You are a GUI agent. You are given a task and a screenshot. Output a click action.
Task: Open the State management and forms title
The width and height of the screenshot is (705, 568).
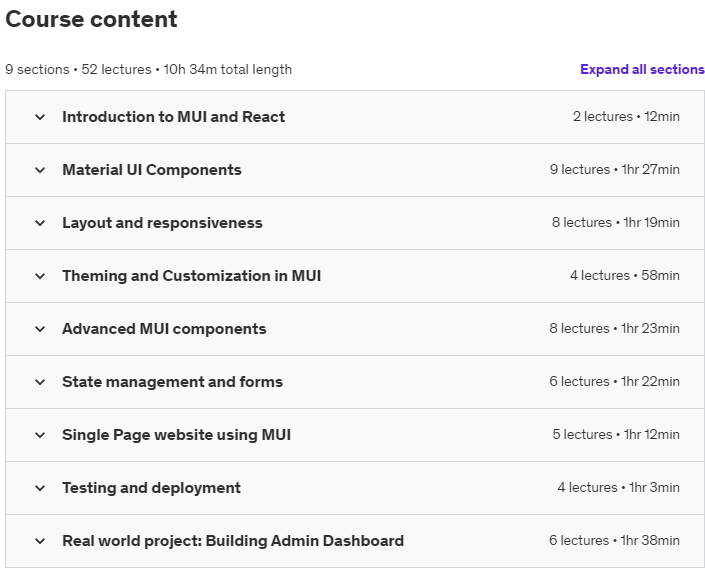(x=173, y=382)
